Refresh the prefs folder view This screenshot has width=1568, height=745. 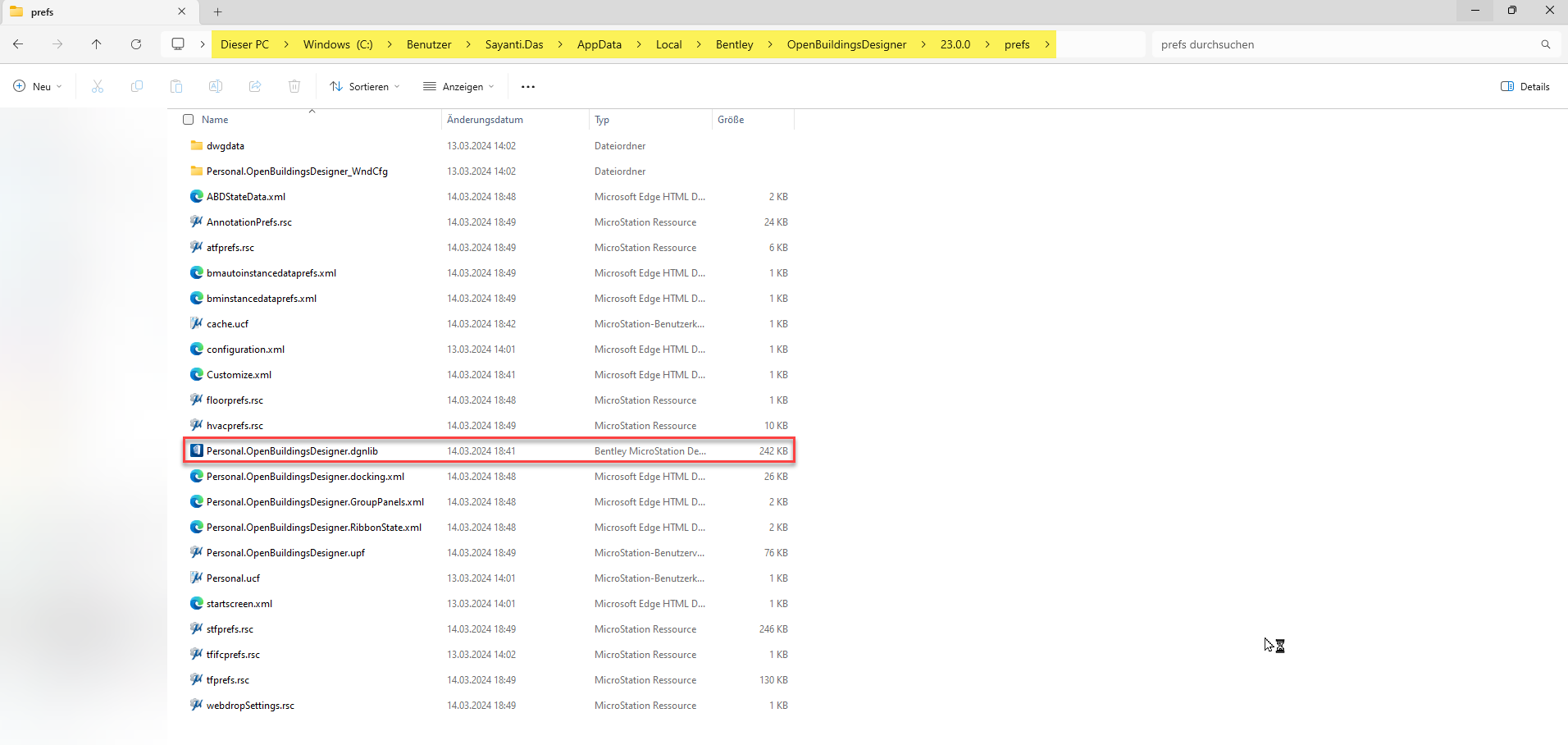pos(136,44)
